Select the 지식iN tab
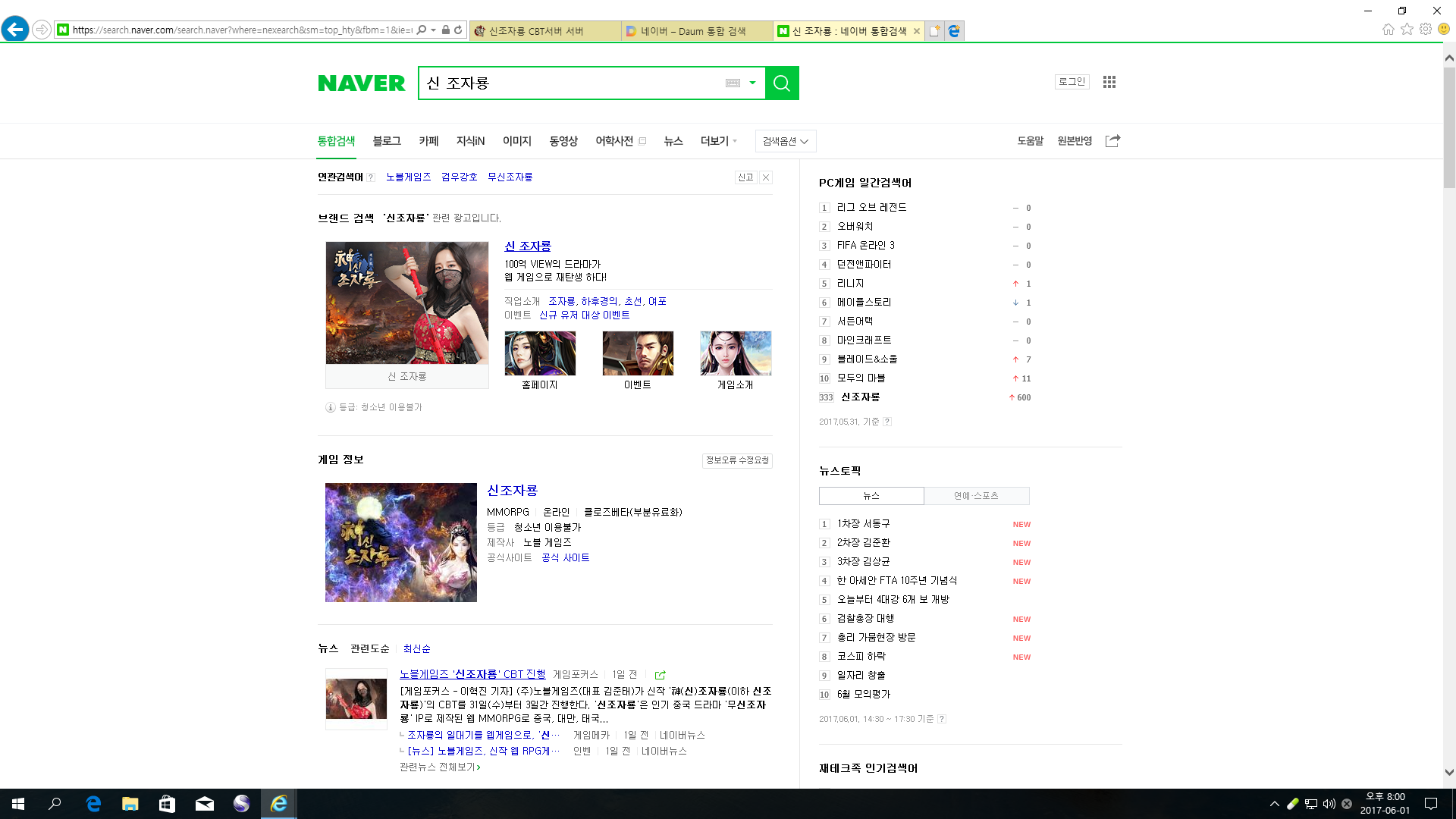Viewport: 1456px width, 819px height. pos(470,141)
